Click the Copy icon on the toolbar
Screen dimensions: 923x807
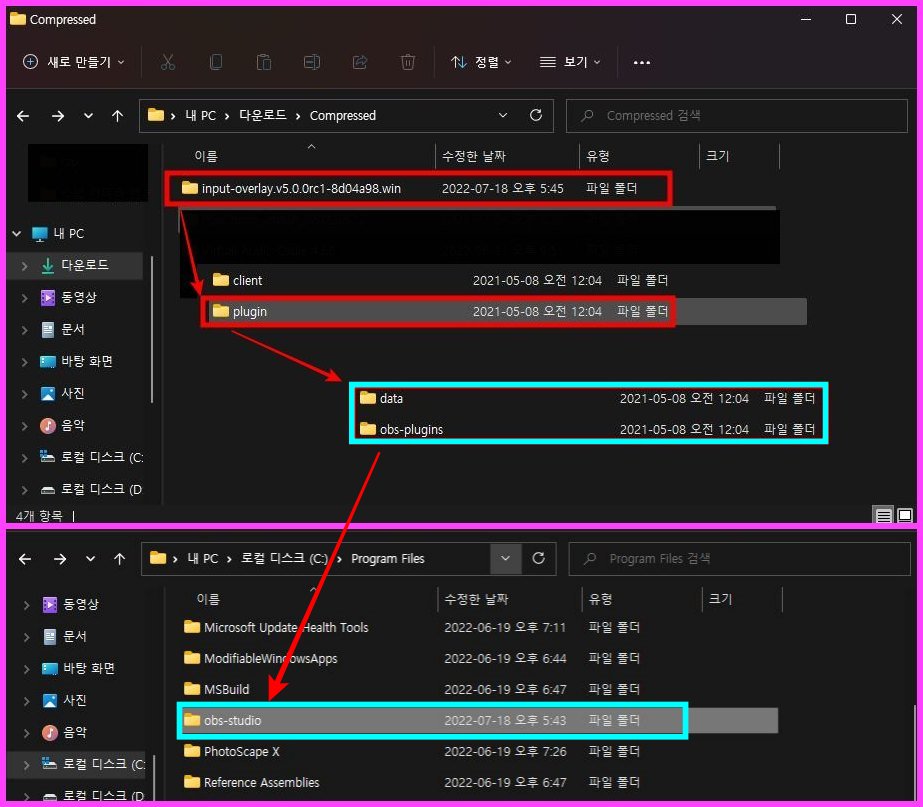[216, 62]
